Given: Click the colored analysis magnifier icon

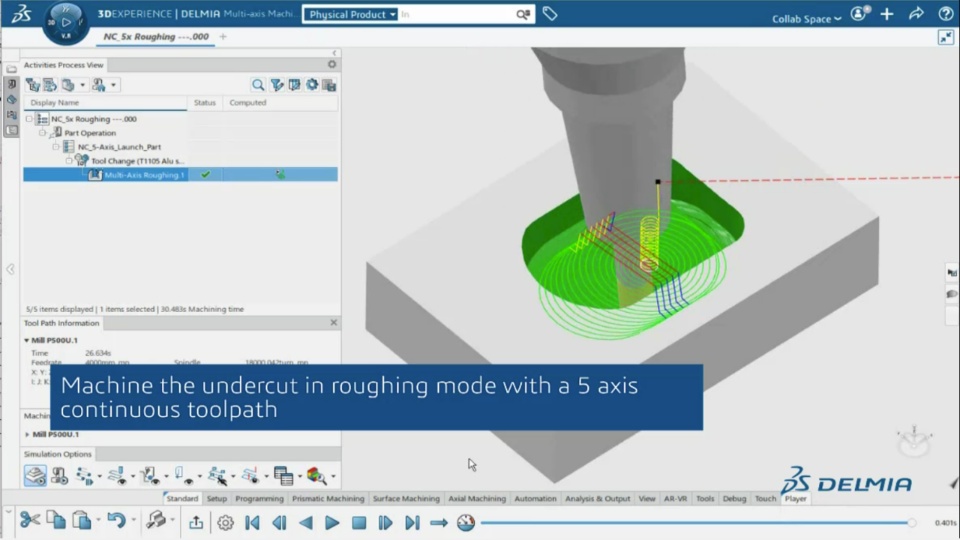Looking at the screenshot, I should pos(316,476).
